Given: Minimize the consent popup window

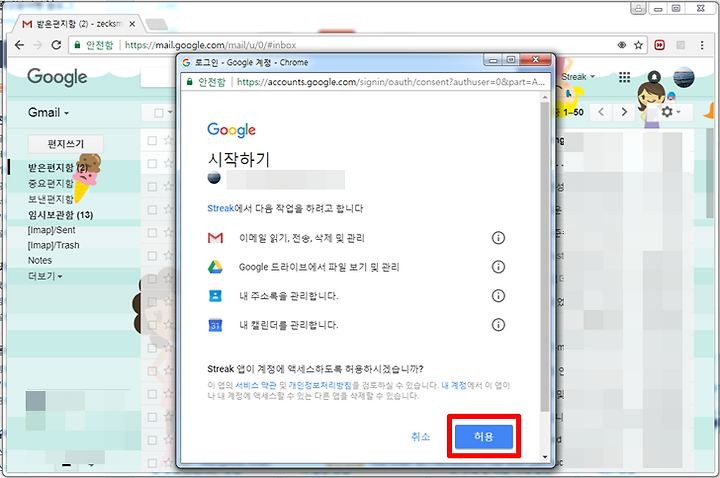Looking at the screenshot, I should 493,60.
